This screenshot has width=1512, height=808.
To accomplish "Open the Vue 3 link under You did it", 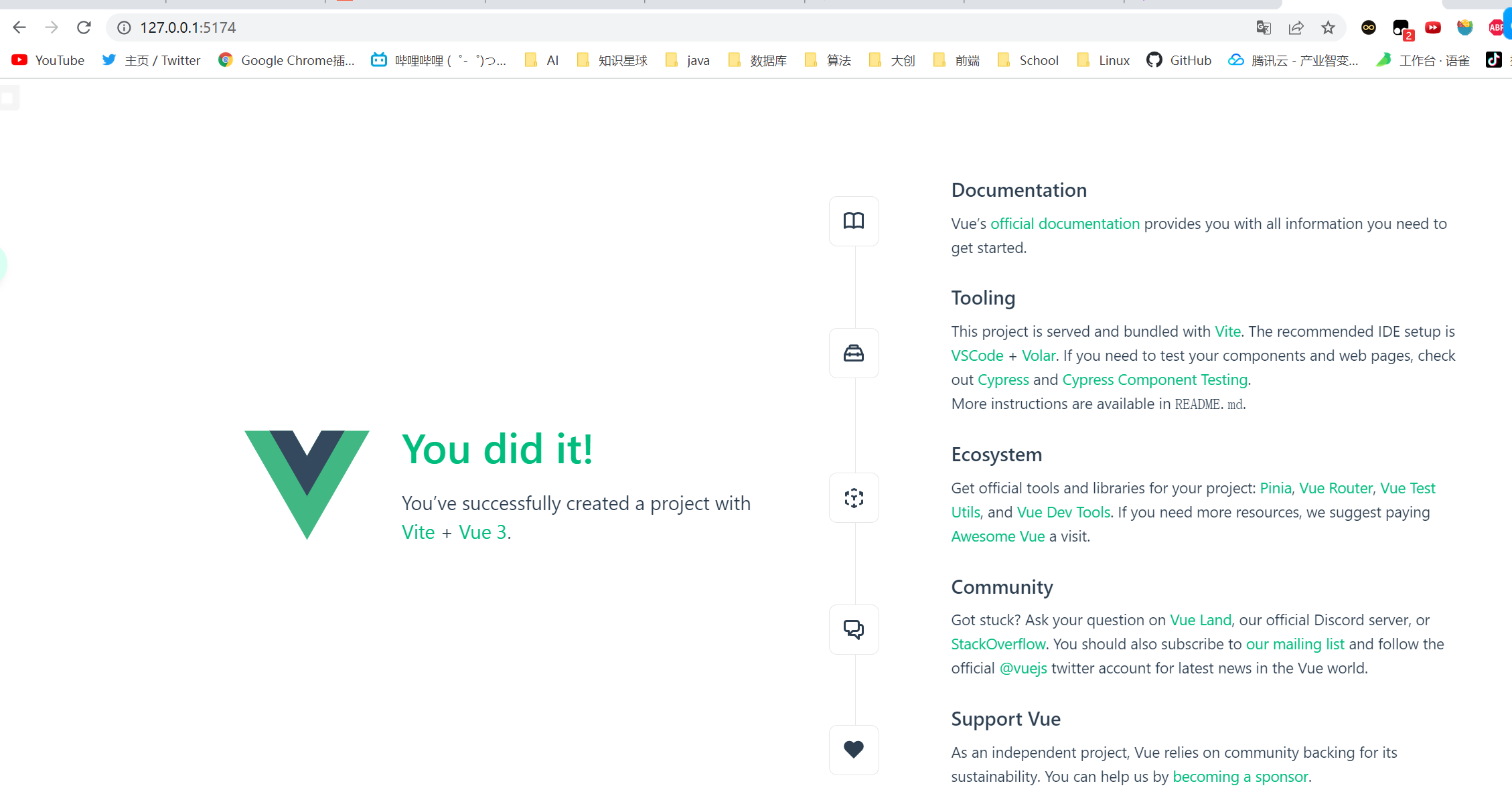I will tap(483, 532).
